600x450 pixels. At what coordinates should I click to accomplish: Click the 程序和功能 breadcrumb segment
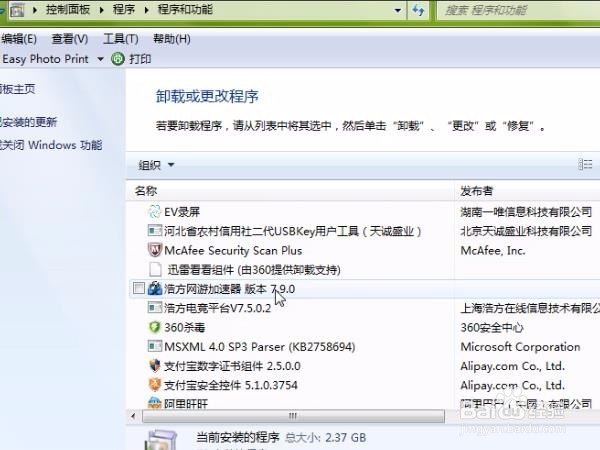click(x=185, y=9)
